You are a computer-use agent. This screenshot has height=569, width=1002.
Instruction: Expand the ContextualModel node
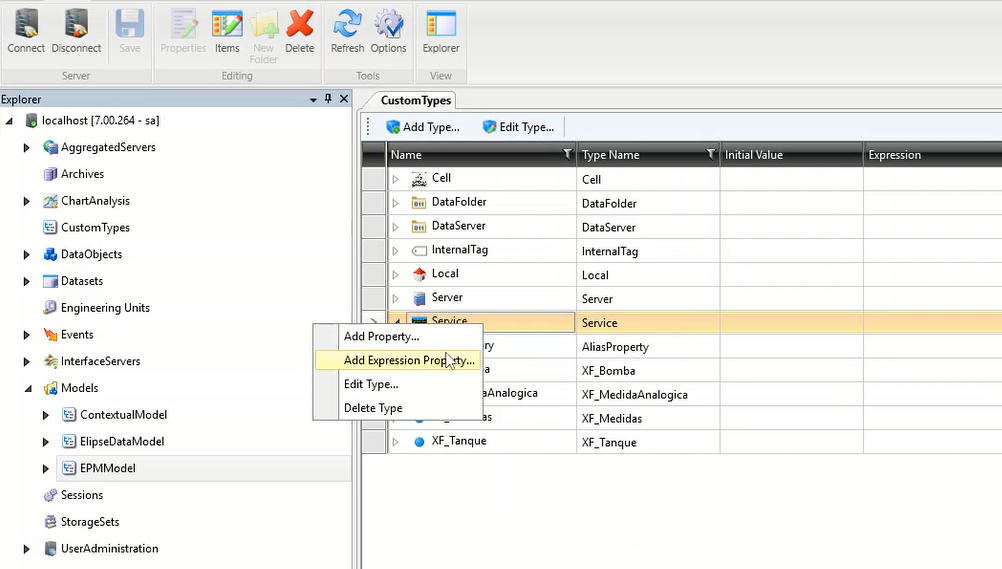click(x=45, y=415)
